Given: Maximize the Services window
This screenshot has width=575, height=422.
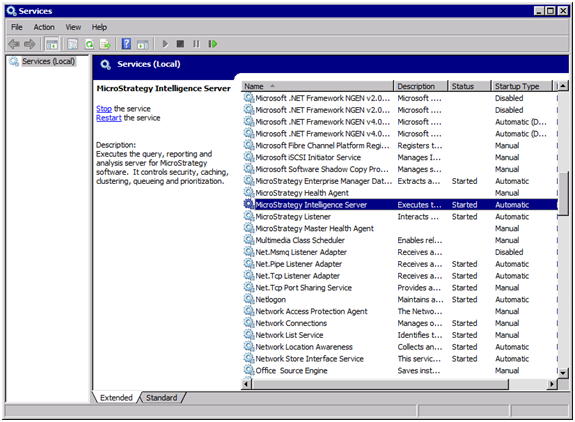Looking at the screenshot, I should click(550, 11).
